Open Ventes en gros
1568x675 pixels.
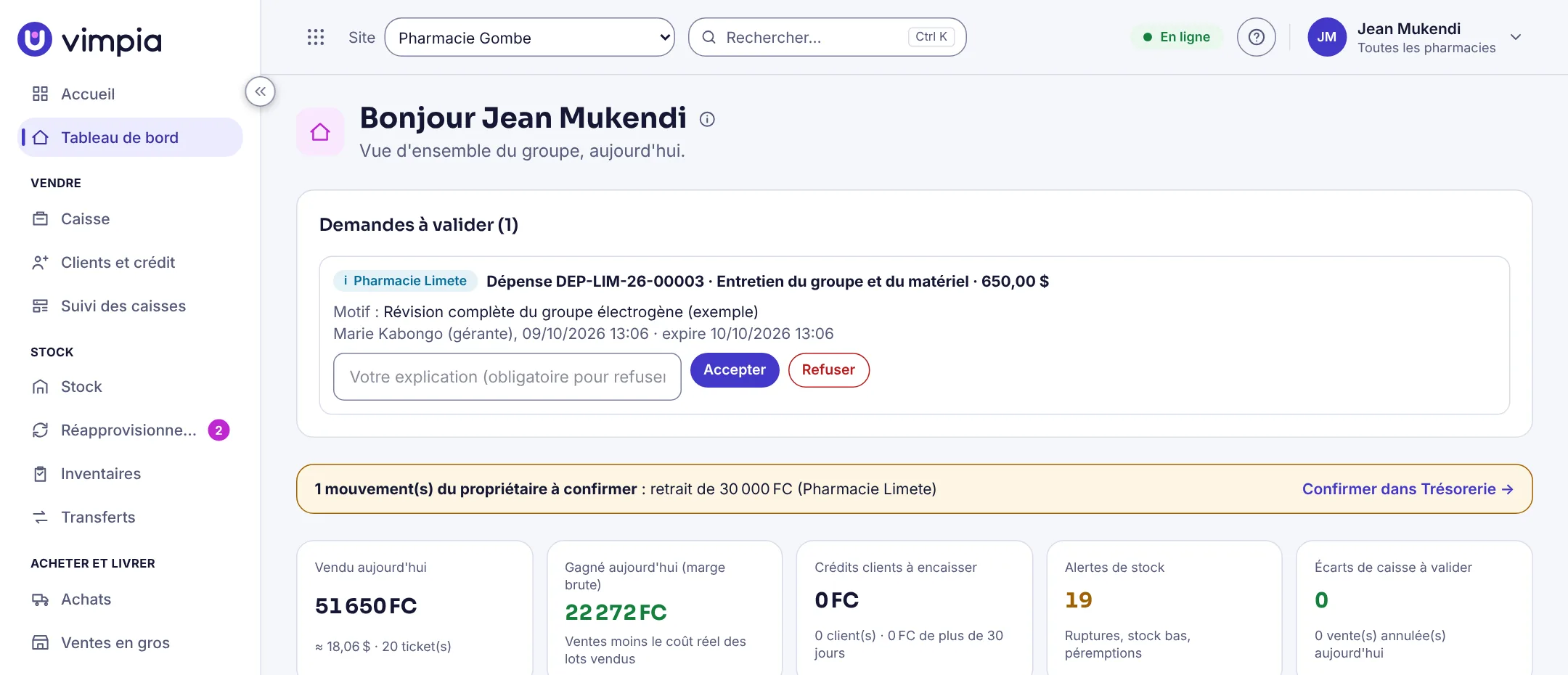click(130, 643)
